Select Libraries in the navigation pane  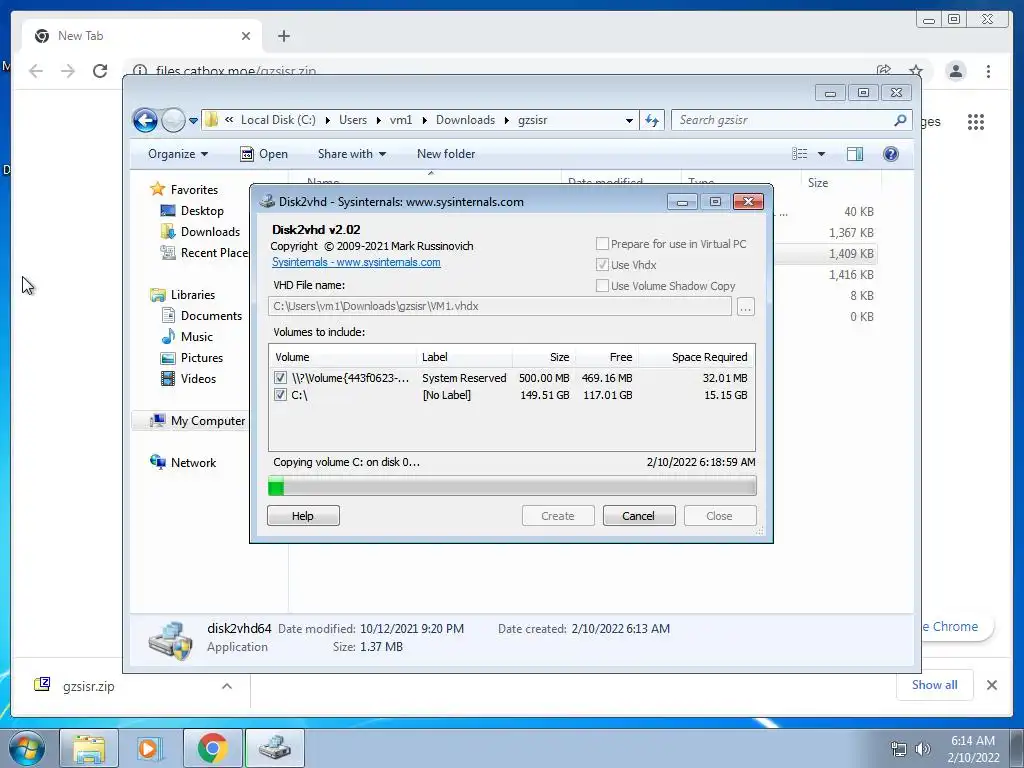193,295
